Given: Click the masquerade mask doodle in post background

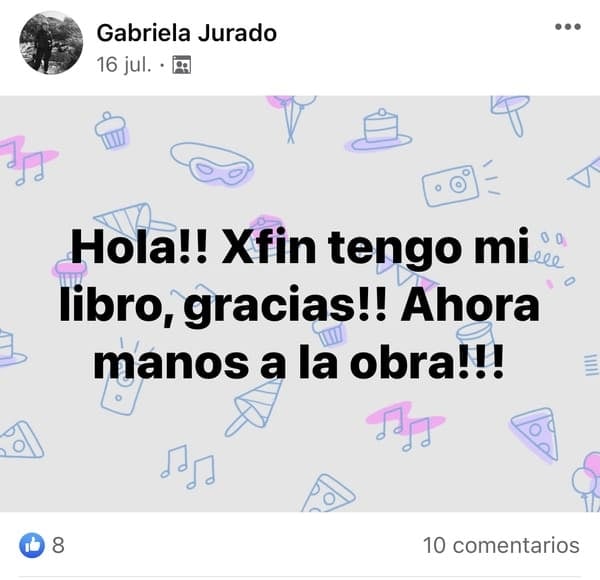Looking at the screenshot, I should click(x=212, y=163).
